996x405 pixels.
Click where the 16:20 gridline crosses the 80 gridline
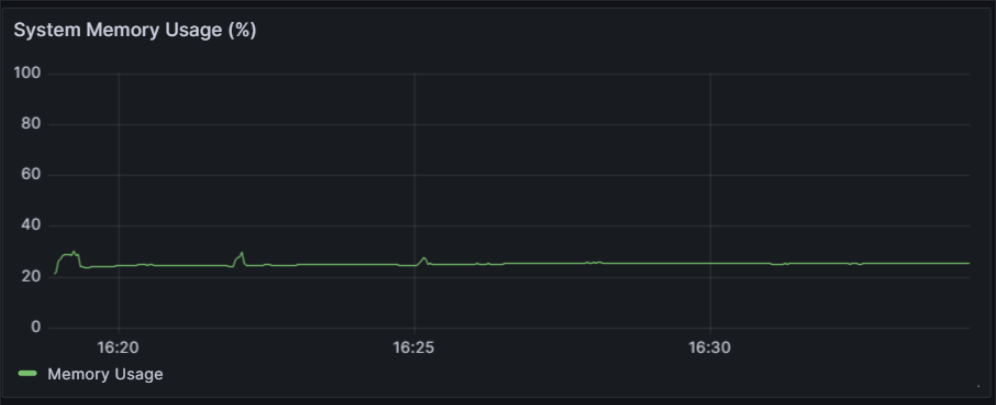[x=118, y=124]
